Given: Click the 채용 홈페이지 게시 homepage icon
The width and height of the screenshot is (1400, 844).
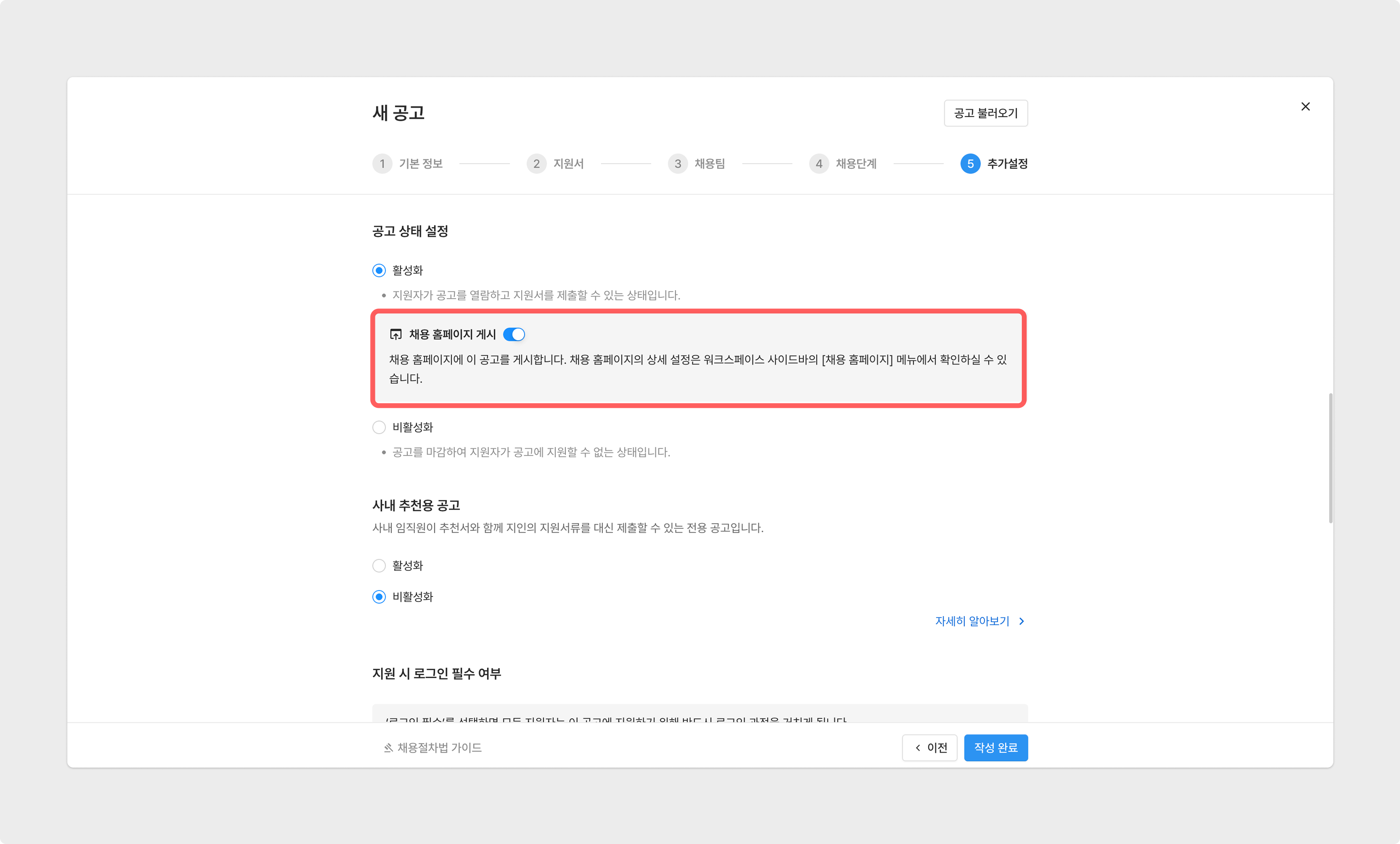Looking at the screenshot, I should pyautogui.click(x=396, y=334).
